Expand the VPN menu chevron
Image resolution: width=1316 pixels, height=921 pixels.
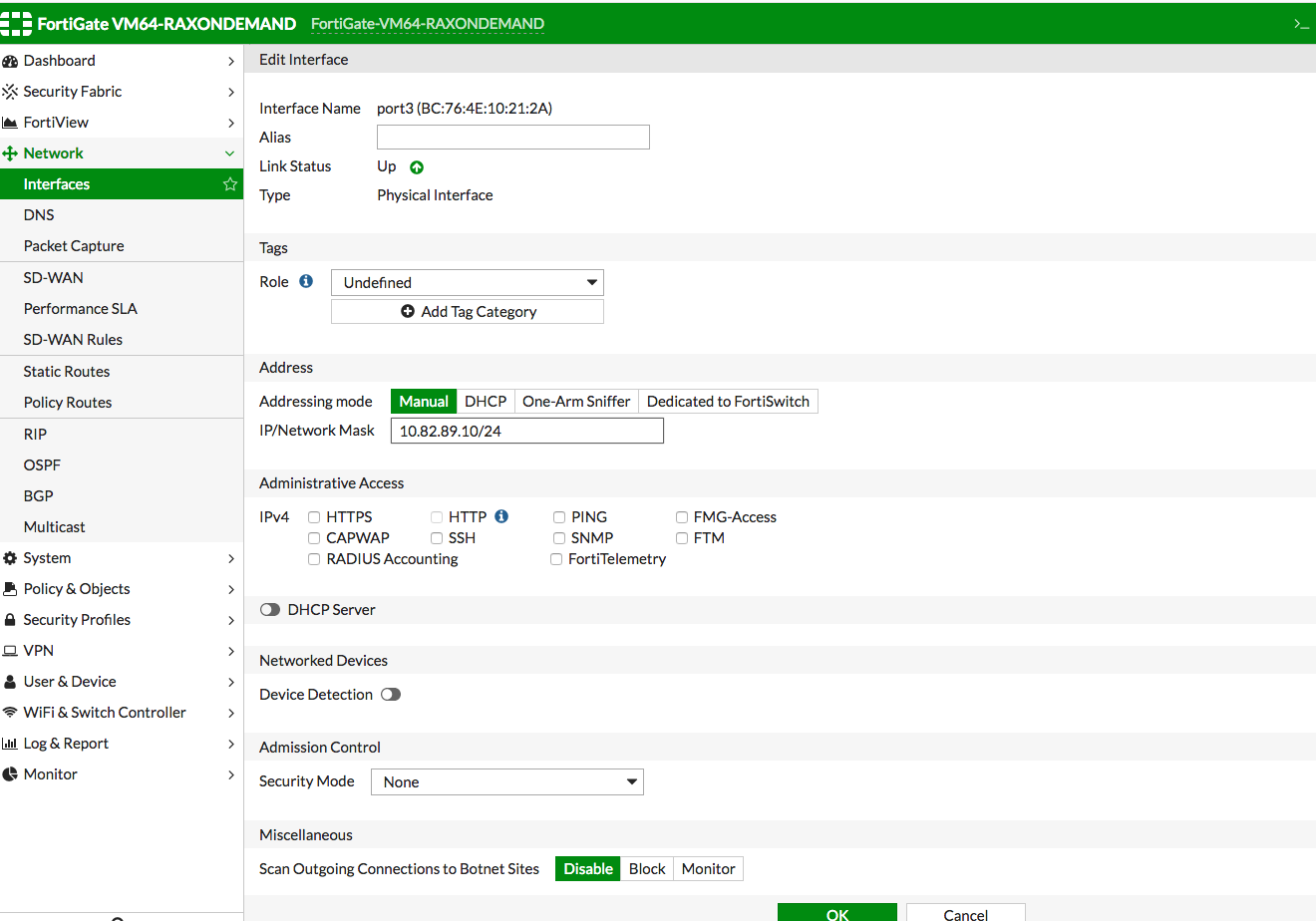(231, 651)
